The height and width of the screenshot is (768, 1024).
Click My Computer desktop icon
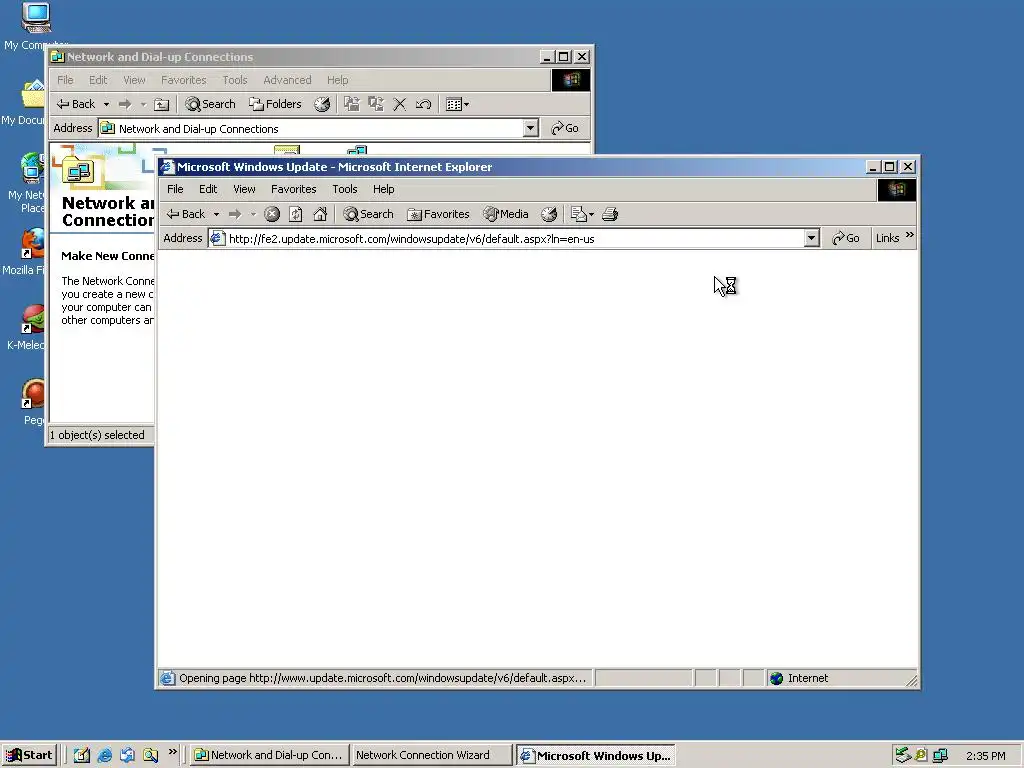point(35,26)
